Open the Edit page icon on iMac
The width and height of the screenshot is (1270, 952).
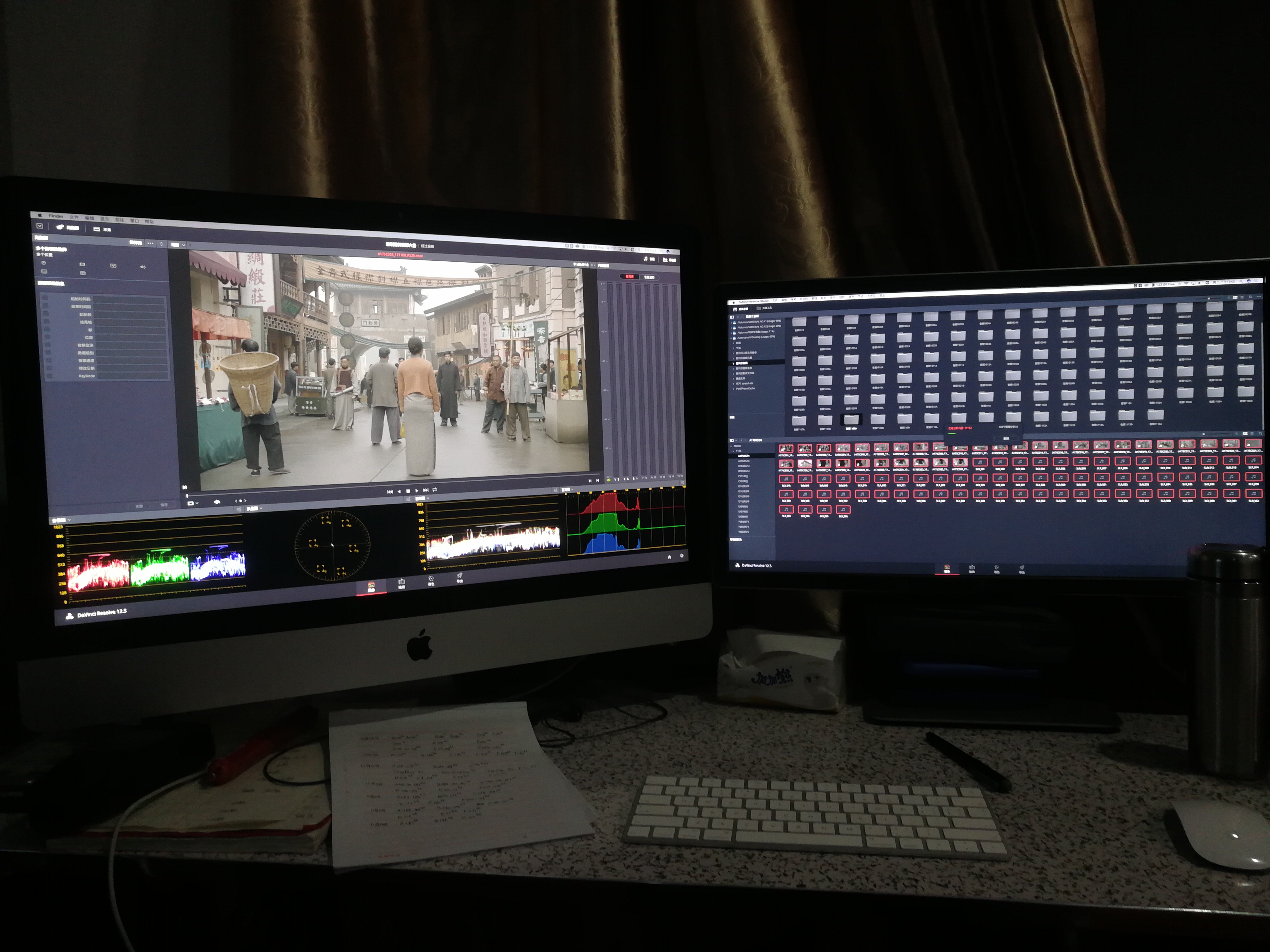point(401,583)
